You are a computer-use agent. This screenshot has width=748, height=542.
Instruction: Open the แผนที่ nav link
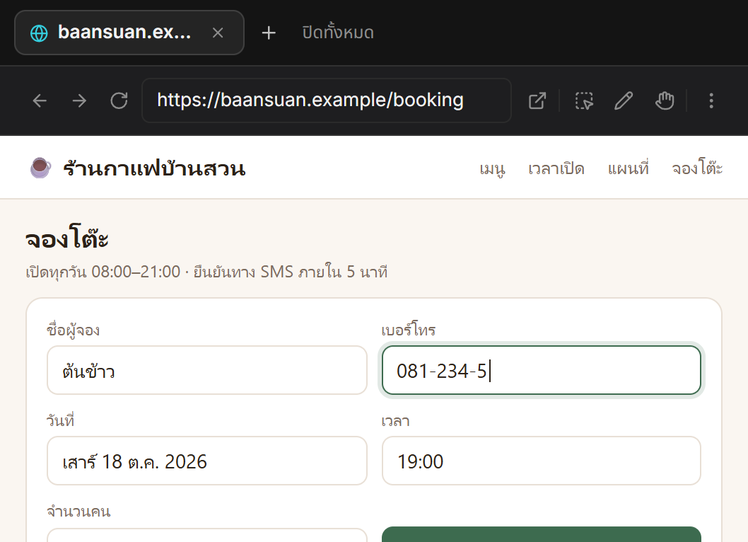click(x=628, y=168)
